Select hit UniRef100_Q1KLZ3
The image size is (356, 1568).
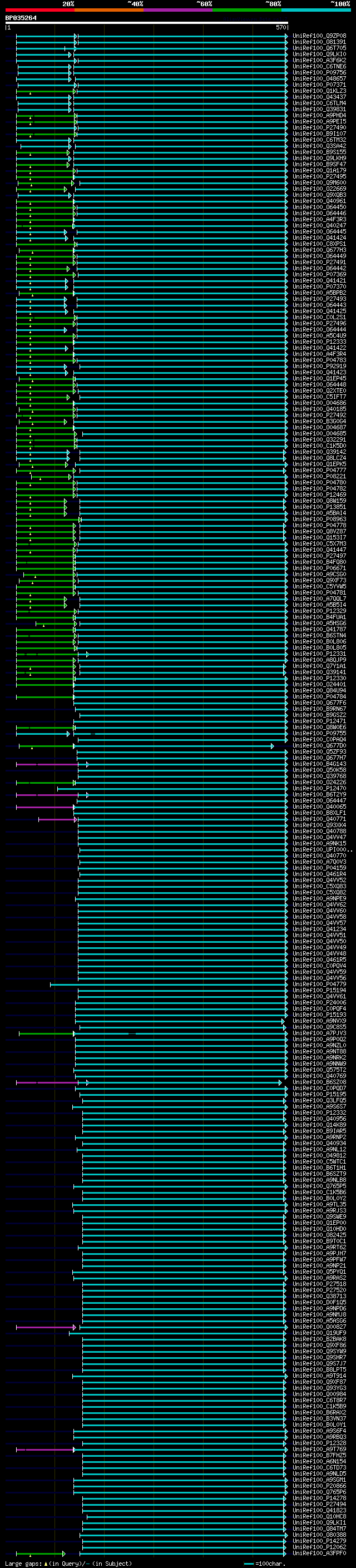pyautogui.click(x=319, y=91)
